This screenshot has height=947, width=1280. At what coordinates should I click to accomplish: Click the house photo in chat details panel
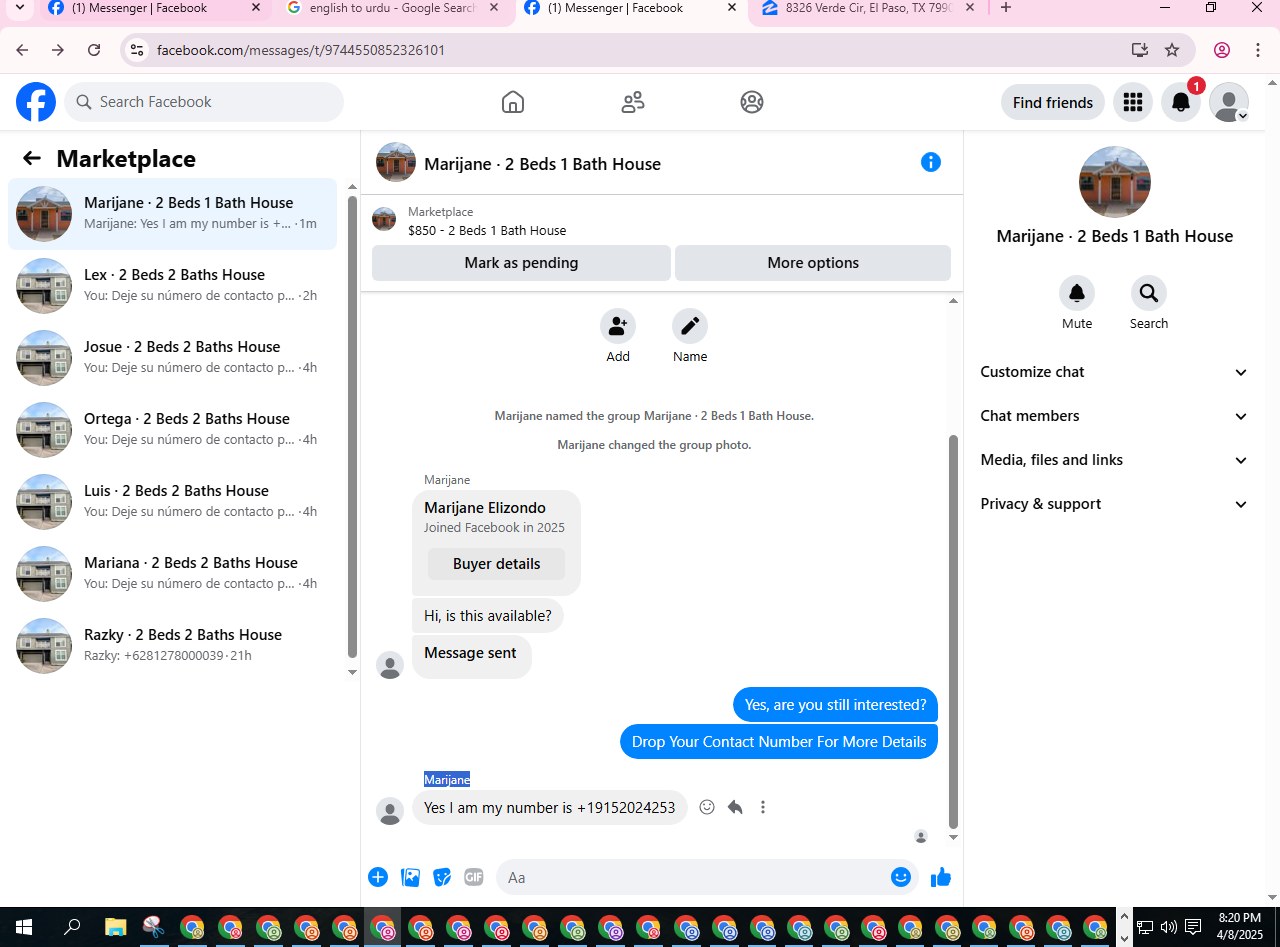(x=1115, y=182)
